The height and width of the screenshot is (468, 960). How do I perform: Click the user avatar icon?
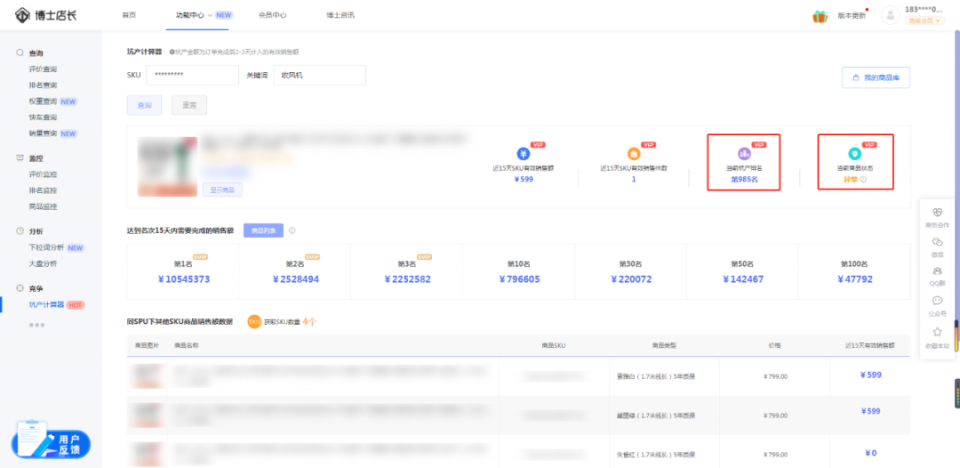pos(890,16)
